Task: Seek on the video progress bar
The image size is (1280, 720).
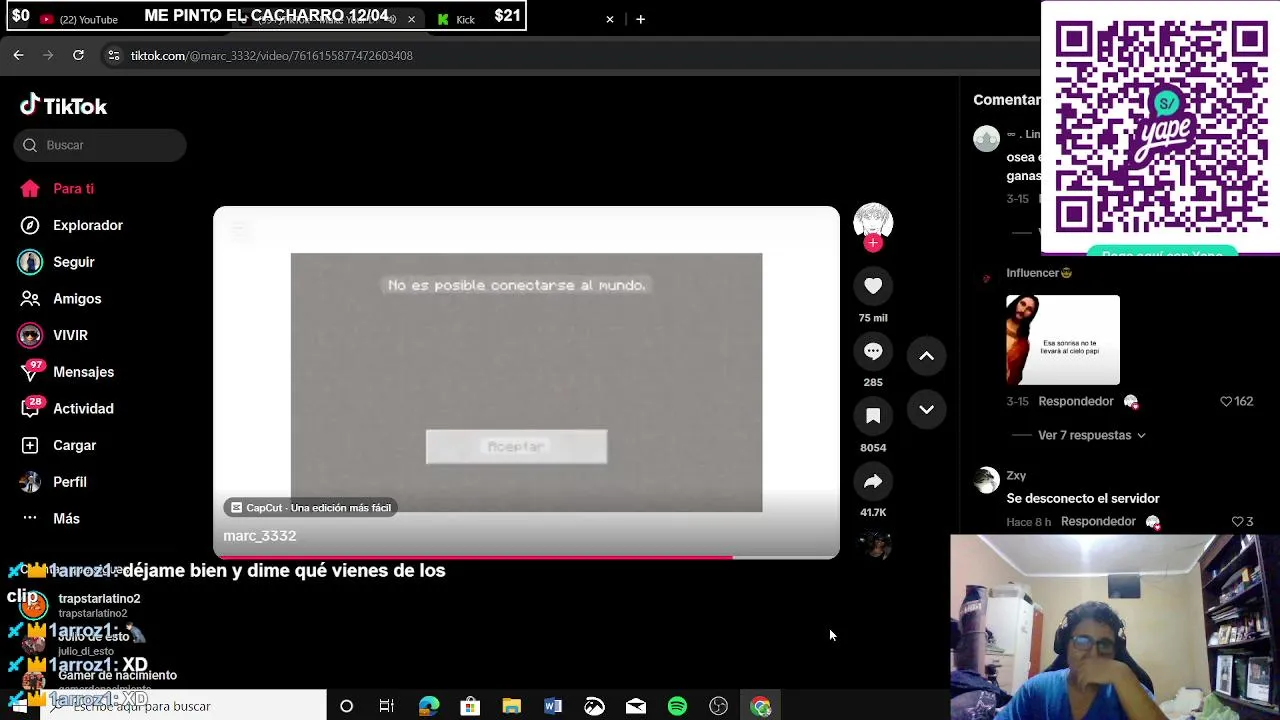Action: [526, 557]
